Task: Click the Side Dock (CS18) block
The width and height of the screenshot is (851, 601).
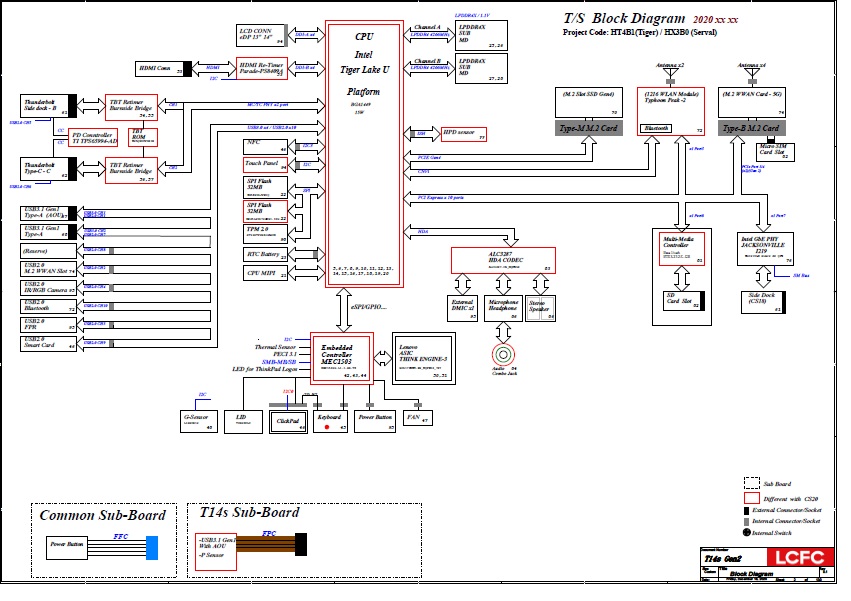Action: click(763, 302)
